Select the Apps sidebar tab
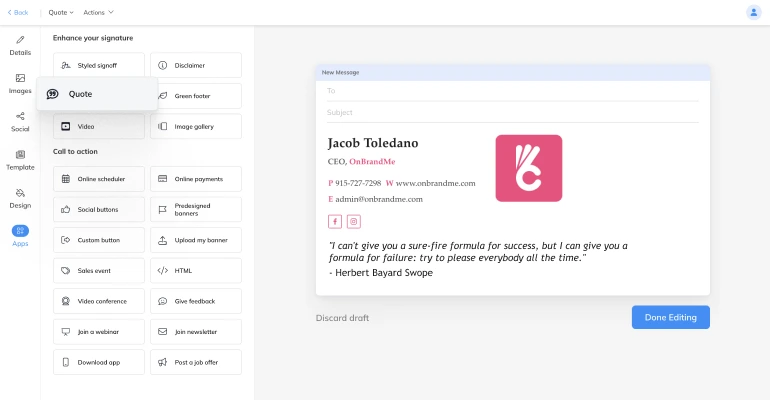Image resolution: width=770 pixels, height=400 pixels. (x=20, y=236)
